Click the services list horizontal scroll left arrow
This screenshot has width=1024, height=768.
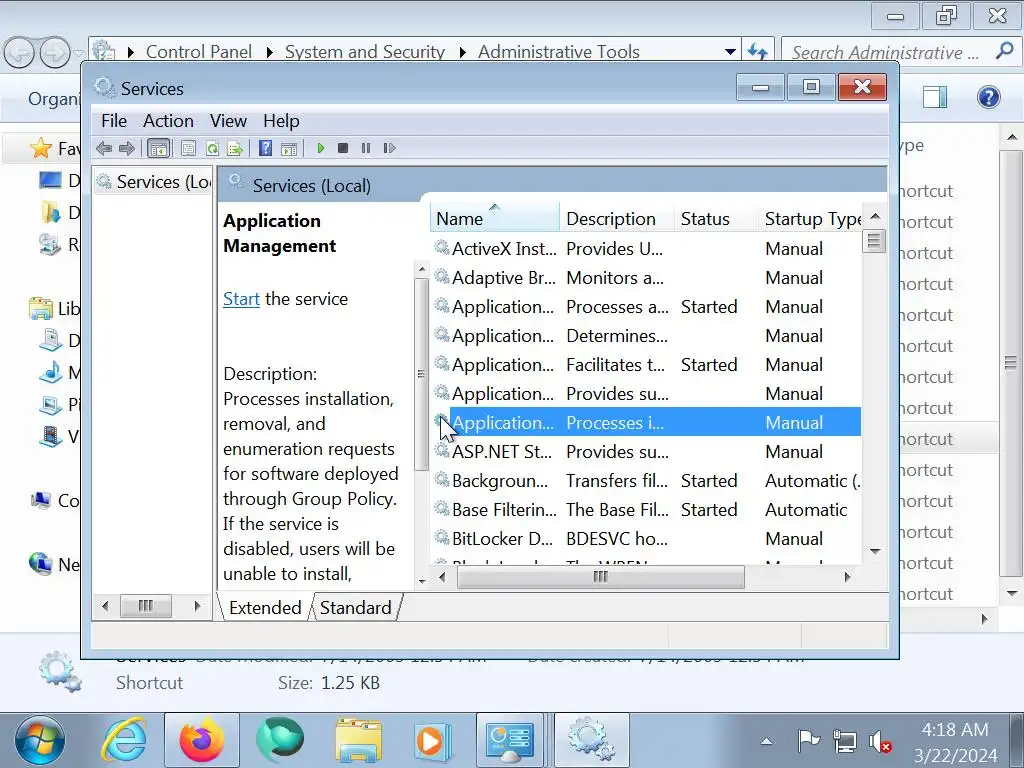[442, 577]
